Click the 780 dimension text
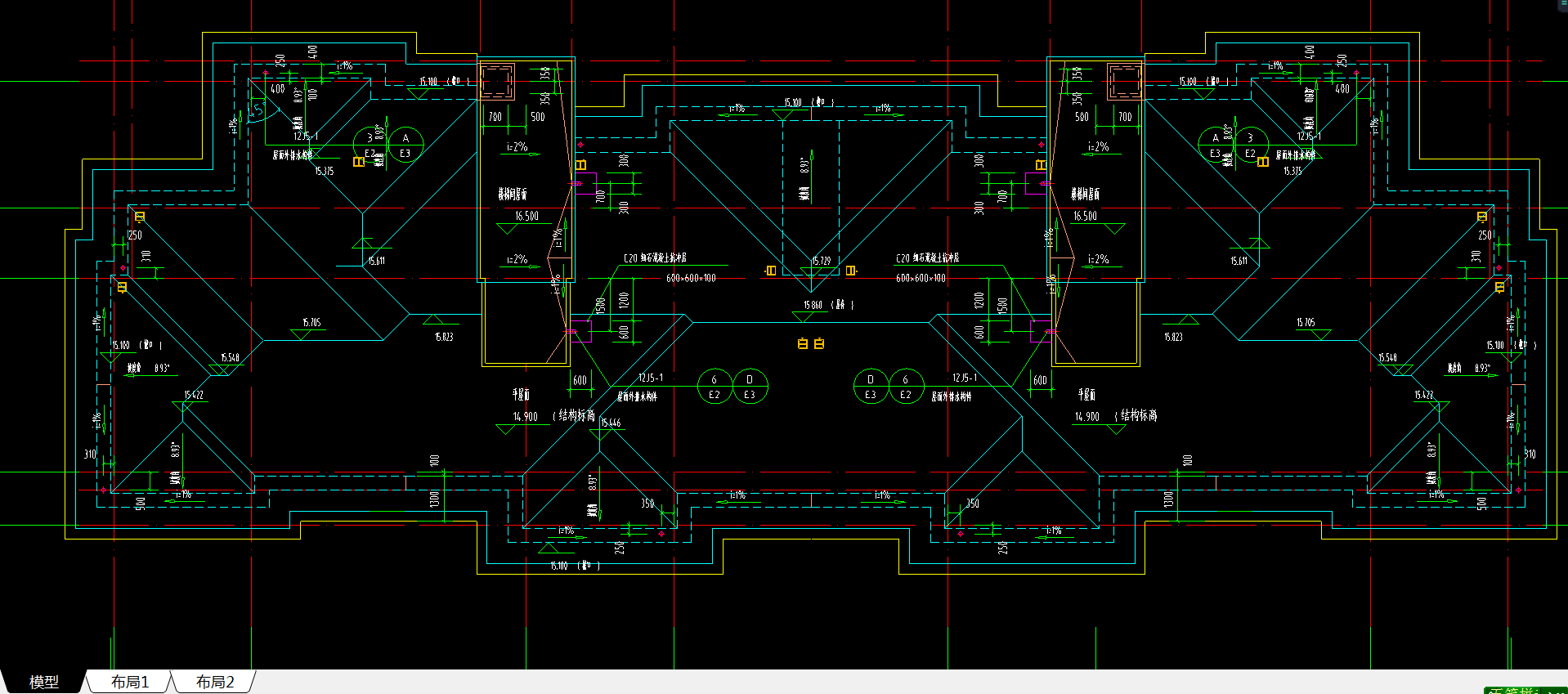The height and width of the screenshot is (694, 1568). pyautogui.click(x=495, y=117)
